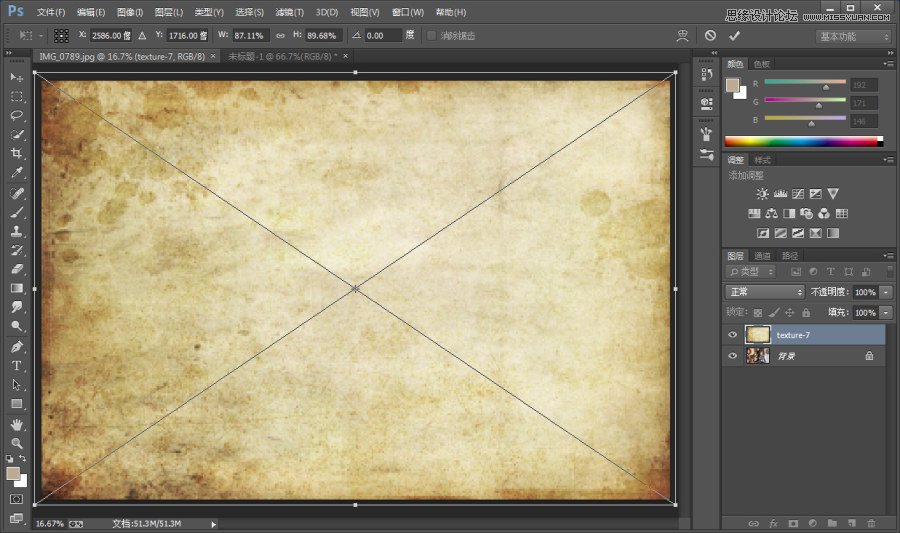Viewport: 900px width, 533px height.
Task: Open the opacity 不透明度 slider dropdown
Action: click(x=886, y=292)
